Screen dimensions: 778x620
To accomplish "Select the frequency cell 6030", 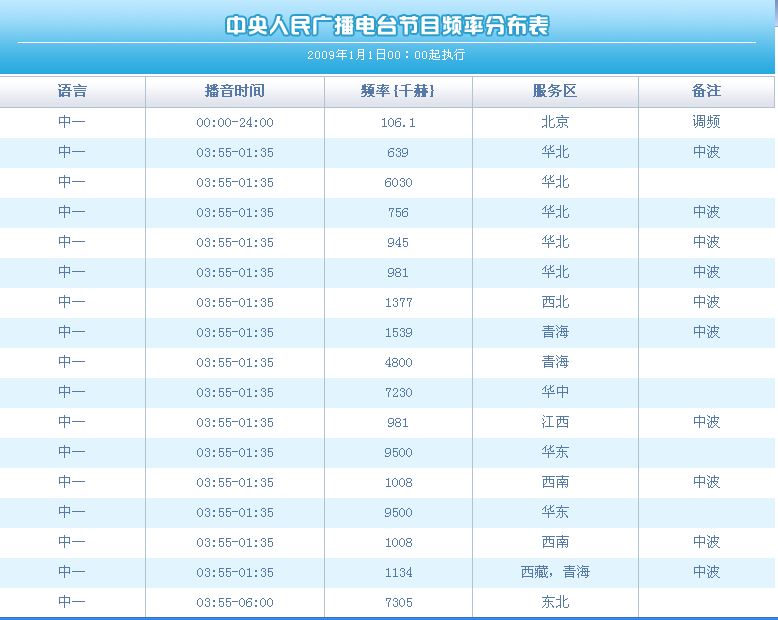I will pos(398,183).
